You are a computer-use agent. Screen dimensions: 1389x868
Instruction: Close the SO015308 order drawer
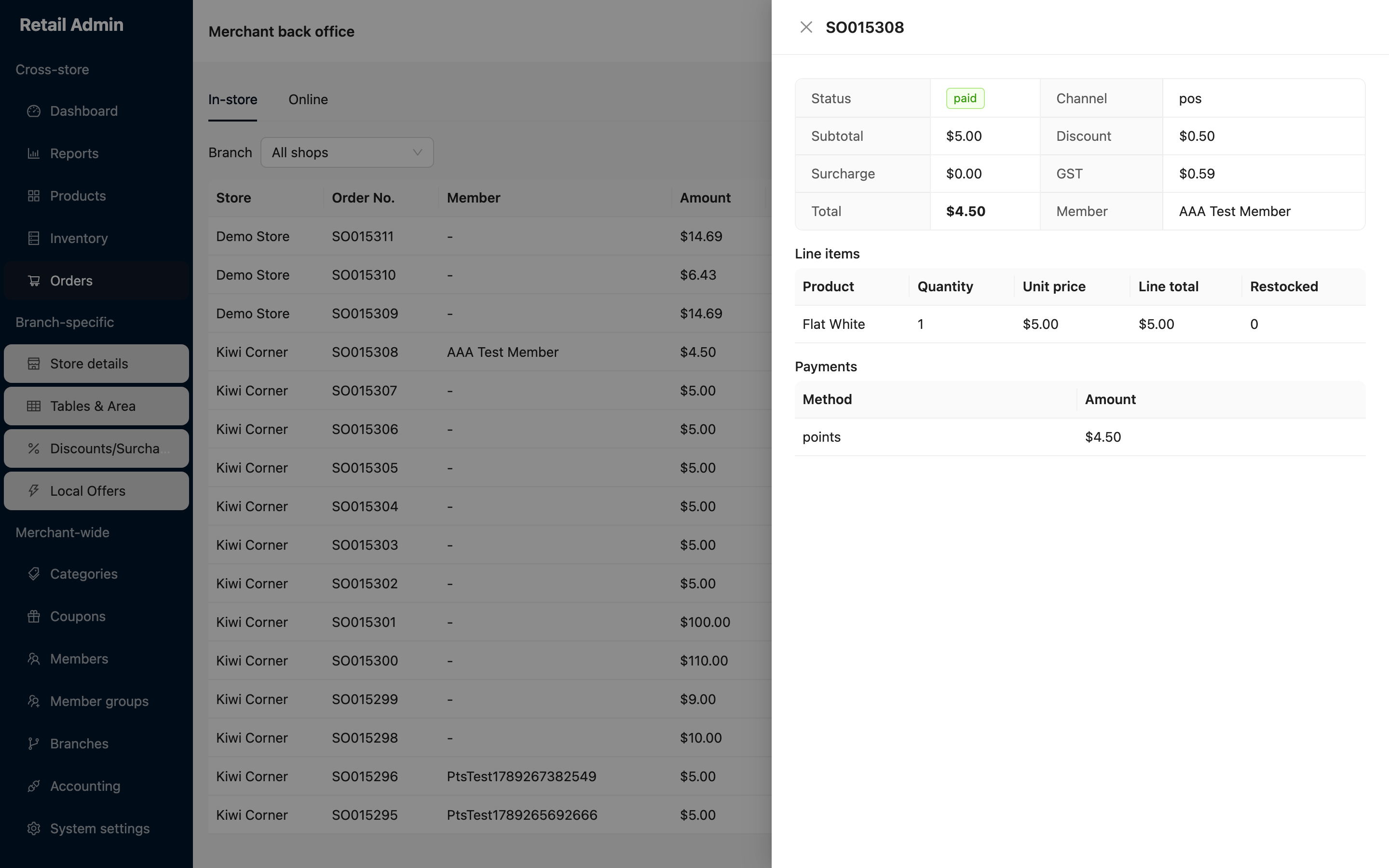tap(806, 27)
